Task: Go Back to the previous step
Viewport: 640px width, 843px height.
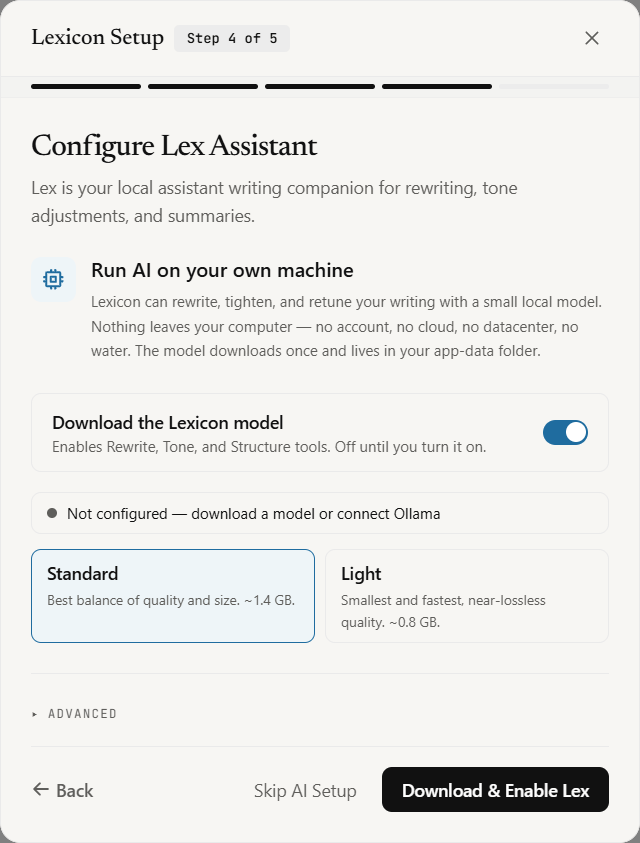Action: (63, 790)
